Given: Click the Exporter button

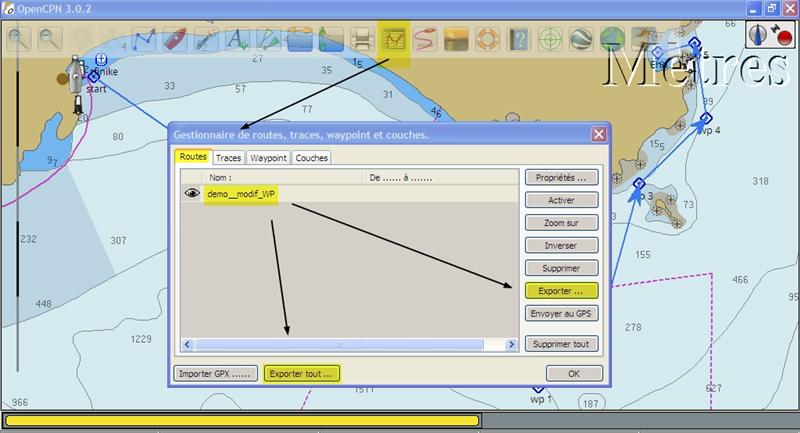Looking at the screenshot, I should pos(562,291).
